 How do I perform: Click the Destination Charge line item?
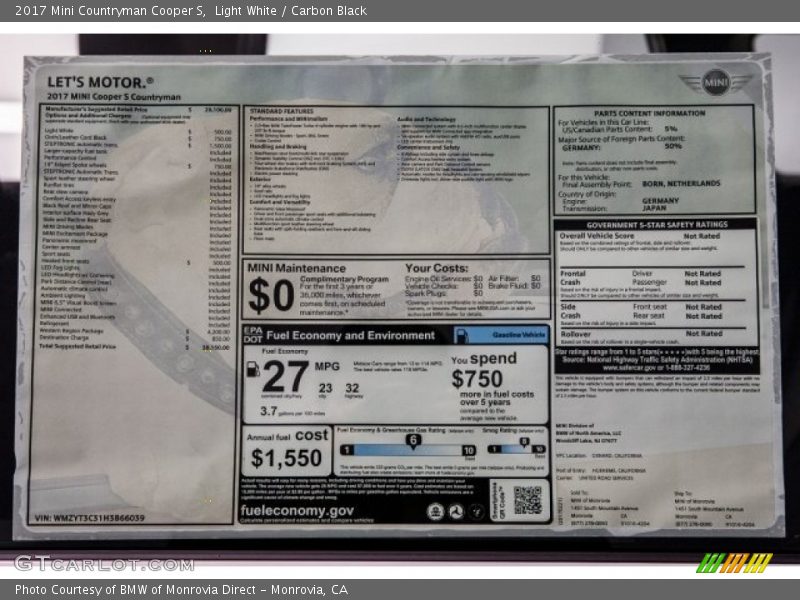[135, 338]
